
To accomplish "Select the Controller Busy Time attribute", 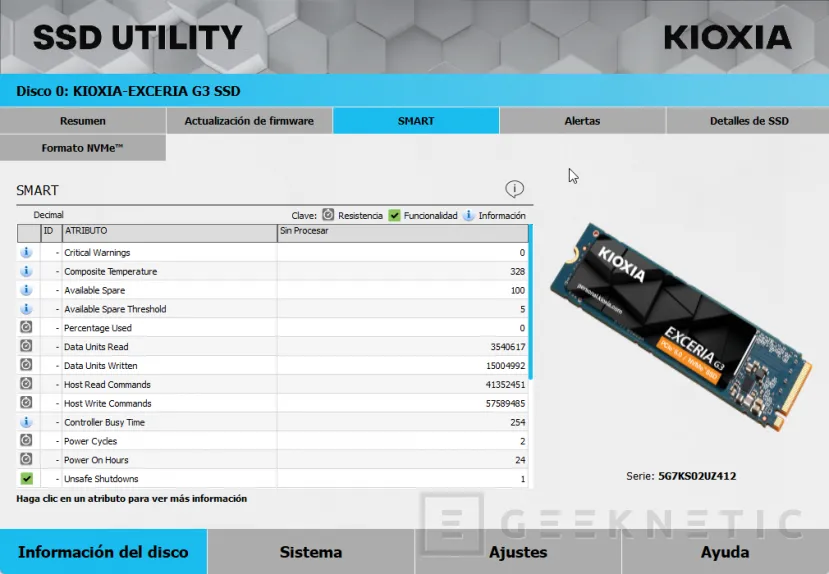I will (104, 422).
